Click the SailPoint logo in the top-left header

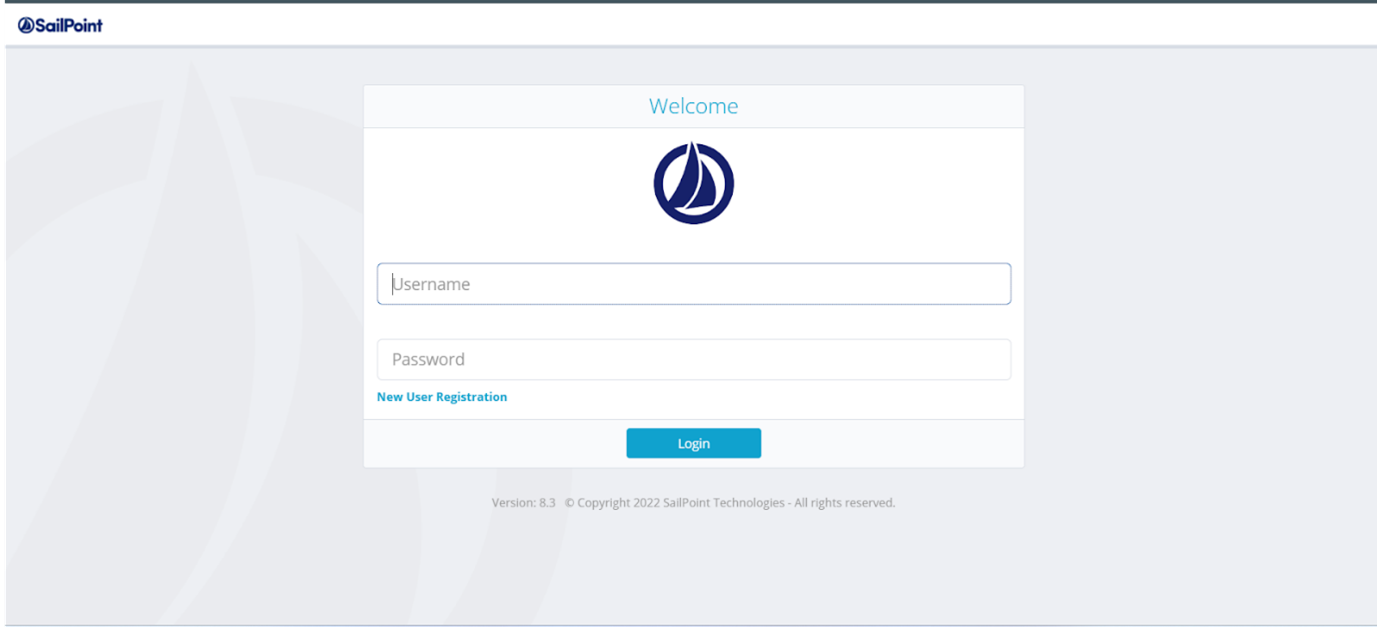point(57,25)
